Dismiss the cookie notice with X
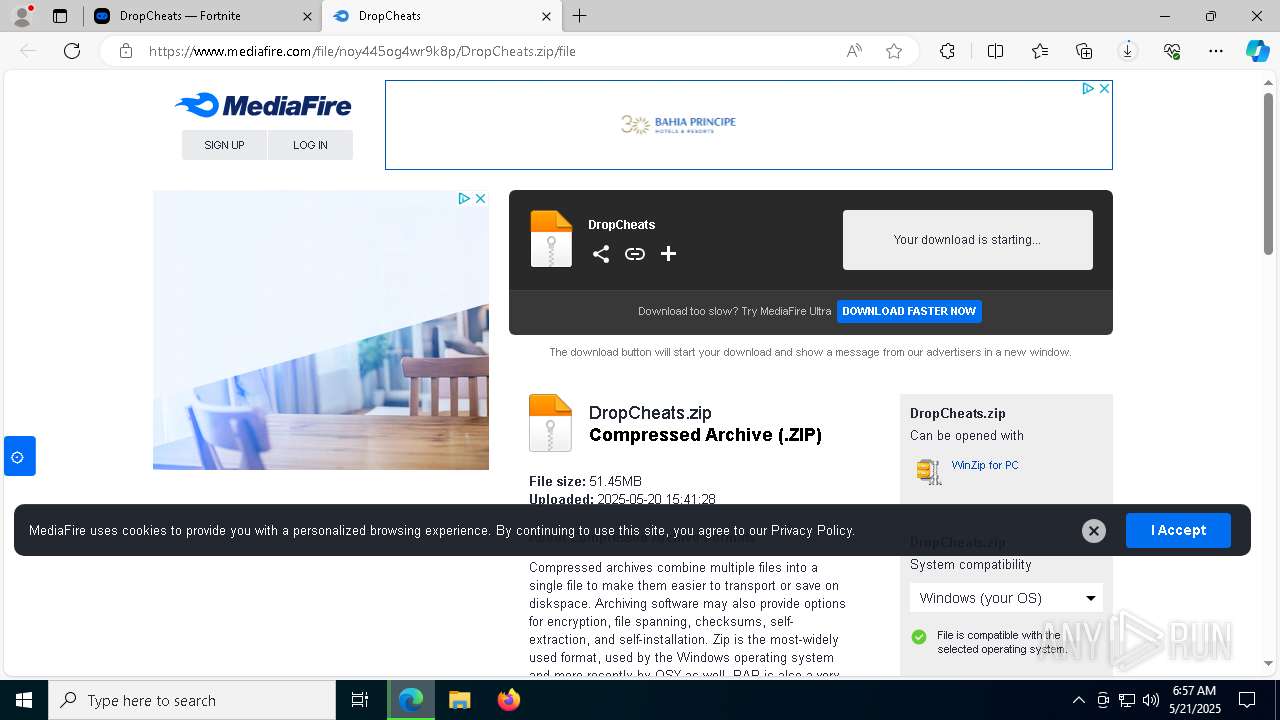This screenshot has height=720, width=1280. (x=1094, y=531)
